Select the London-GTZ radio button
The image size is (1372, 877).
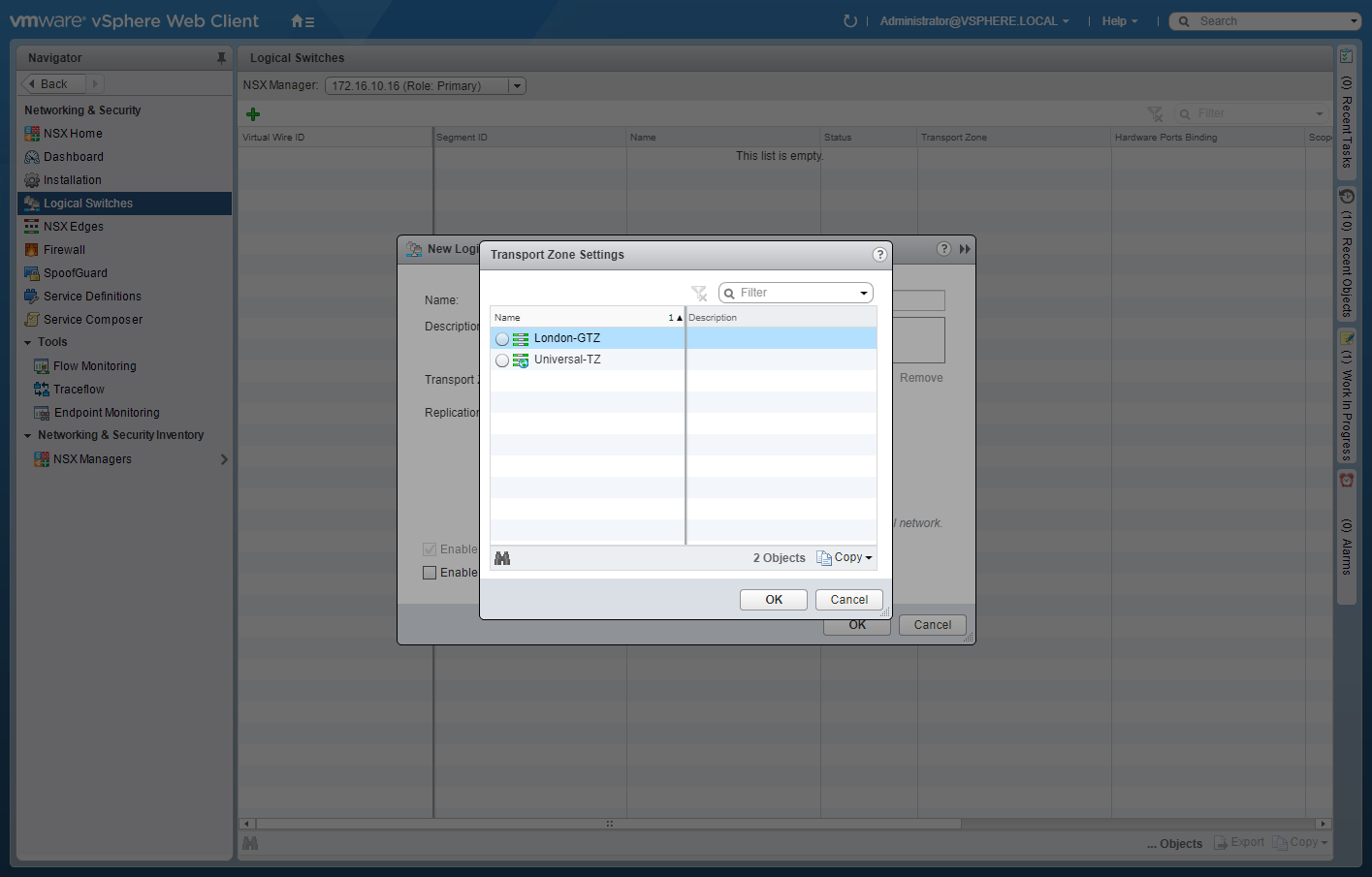tap(502, 339)
